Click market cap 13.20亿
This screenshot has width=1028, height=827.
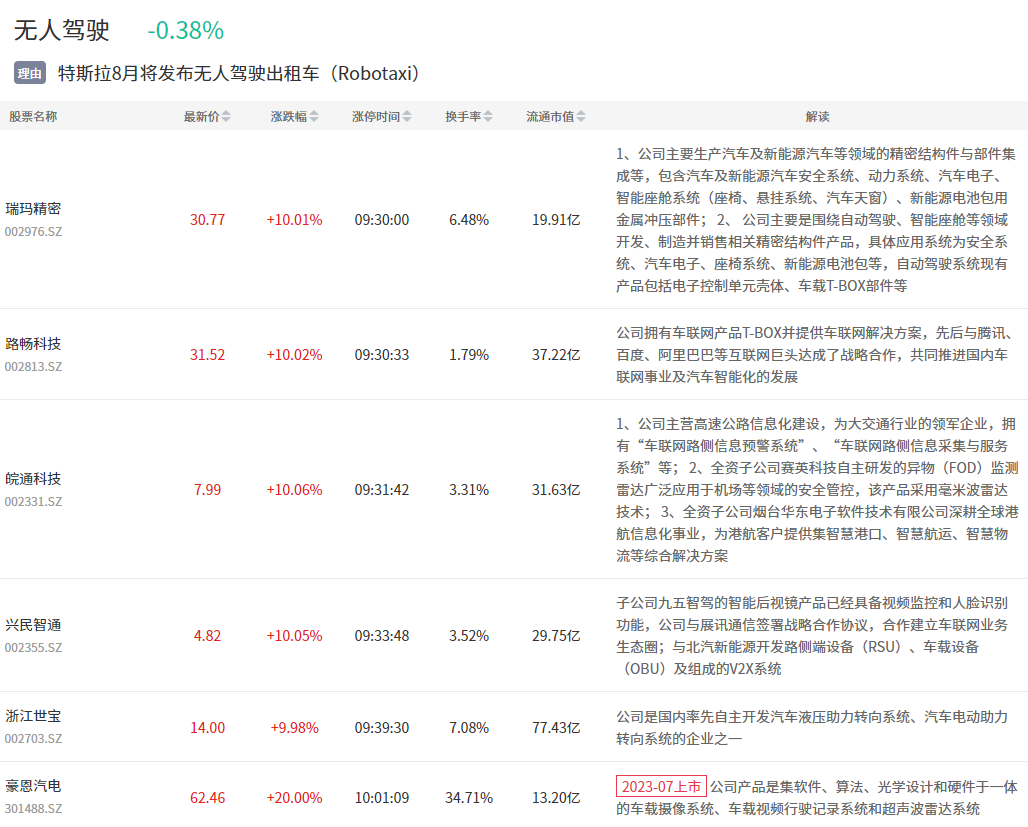tap(556, 798)
